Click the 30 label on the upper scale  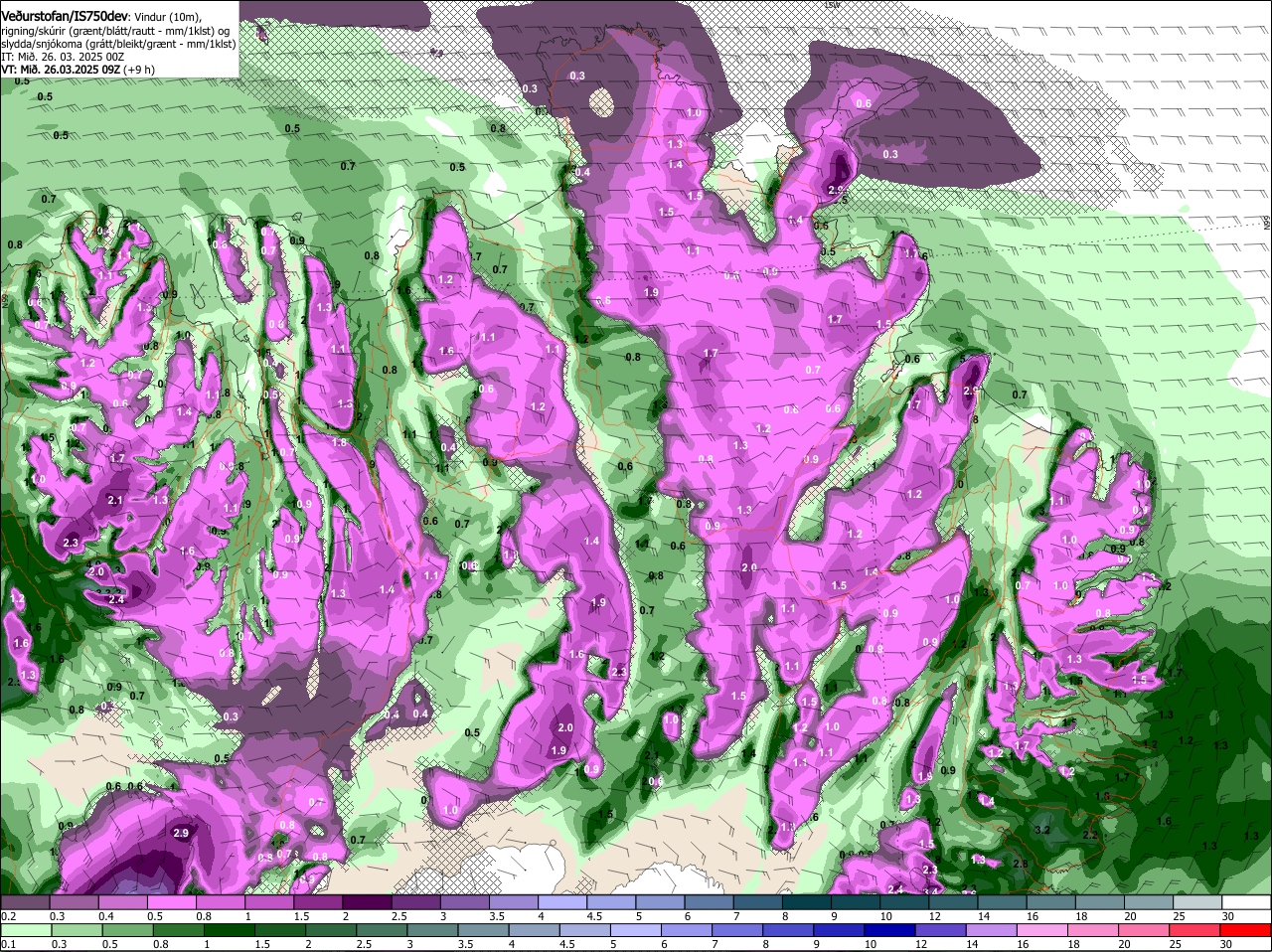(1228, 916)
